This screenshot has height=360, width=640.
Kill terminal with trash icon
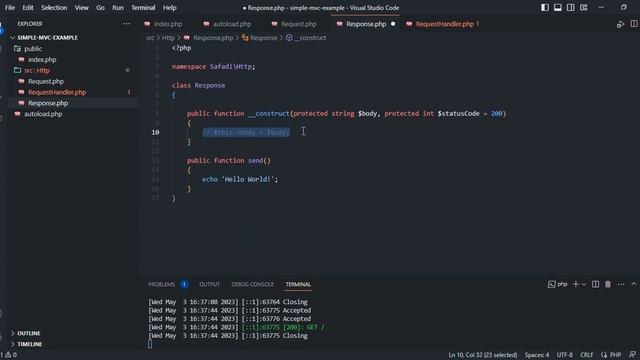click(x=608, y=284)
